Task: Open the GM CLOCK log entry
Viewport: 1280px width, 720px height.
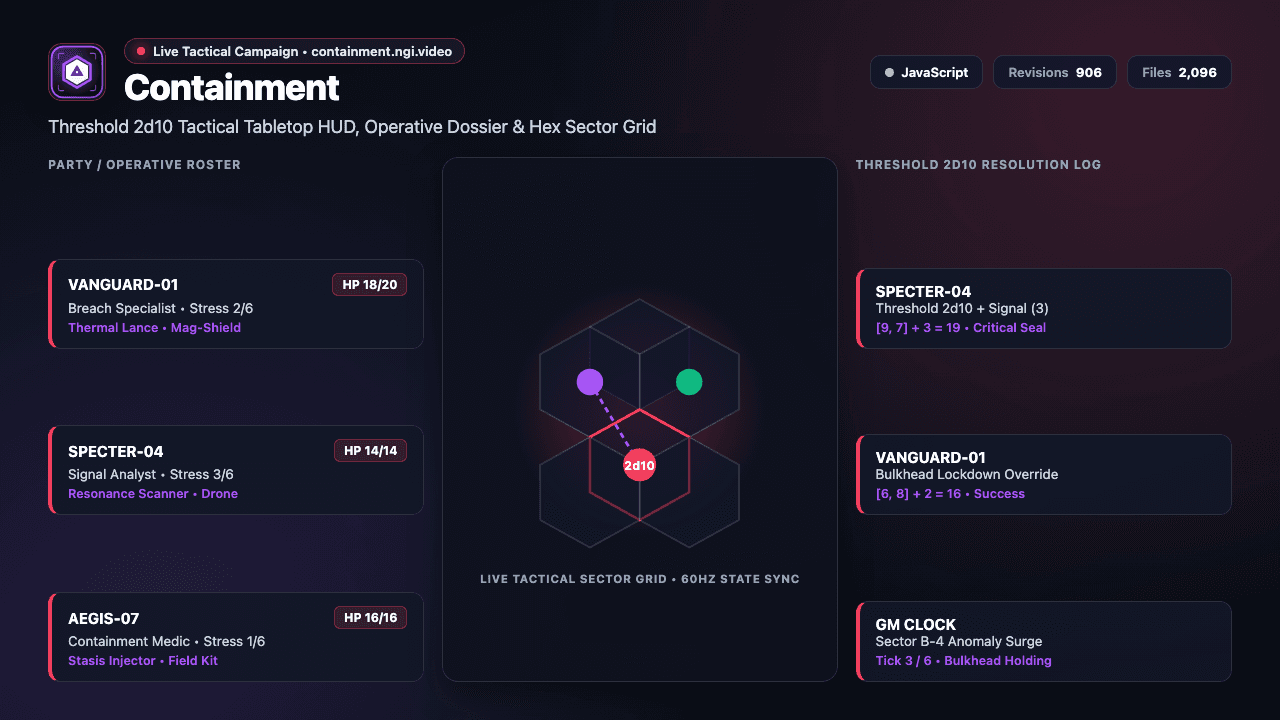Action: [1044, 641]
